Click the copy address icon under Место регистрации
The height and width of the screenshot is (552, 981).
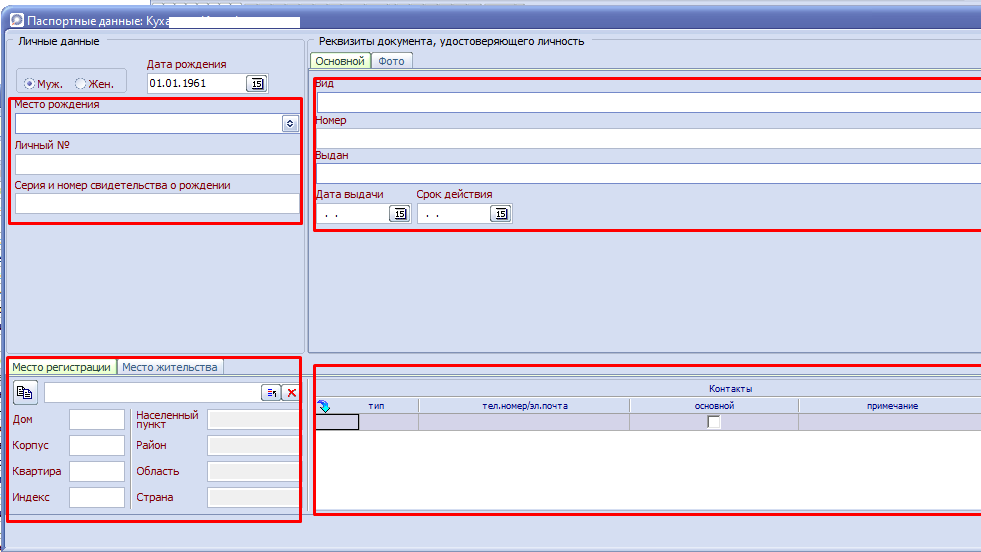(x=25, y=392)
